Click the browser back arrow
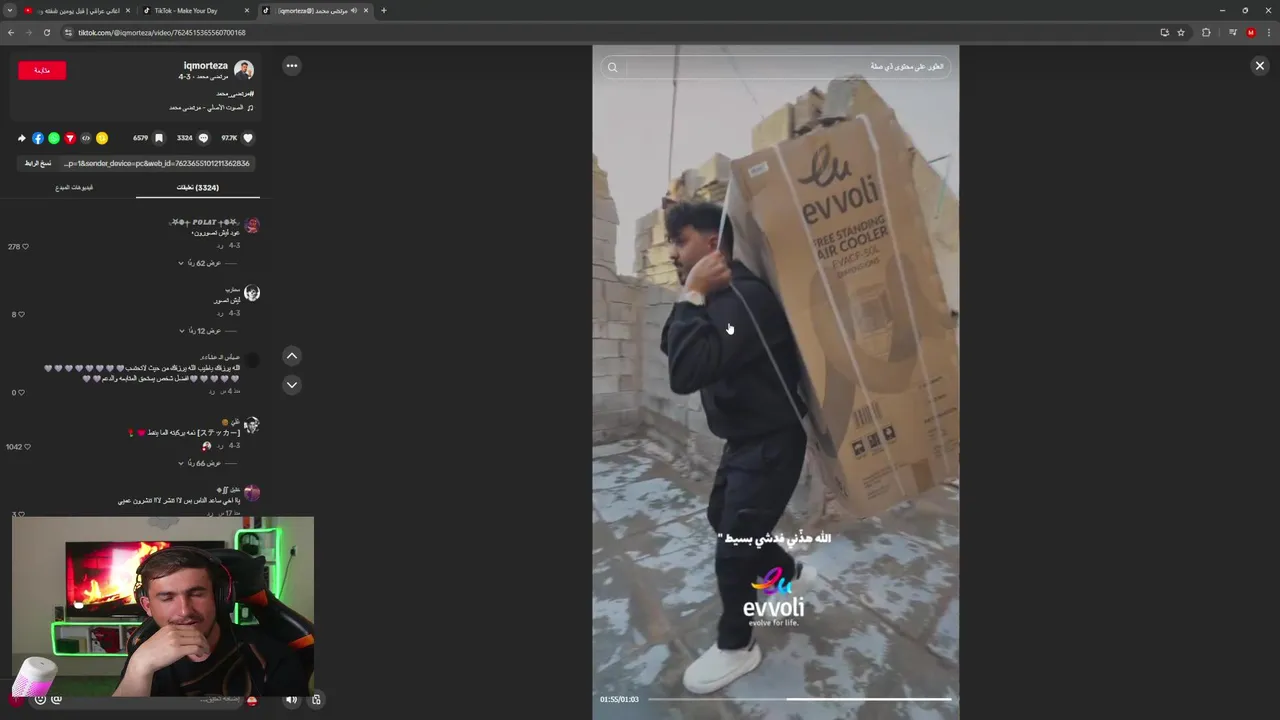The image size is (1280, 720). 11,32
